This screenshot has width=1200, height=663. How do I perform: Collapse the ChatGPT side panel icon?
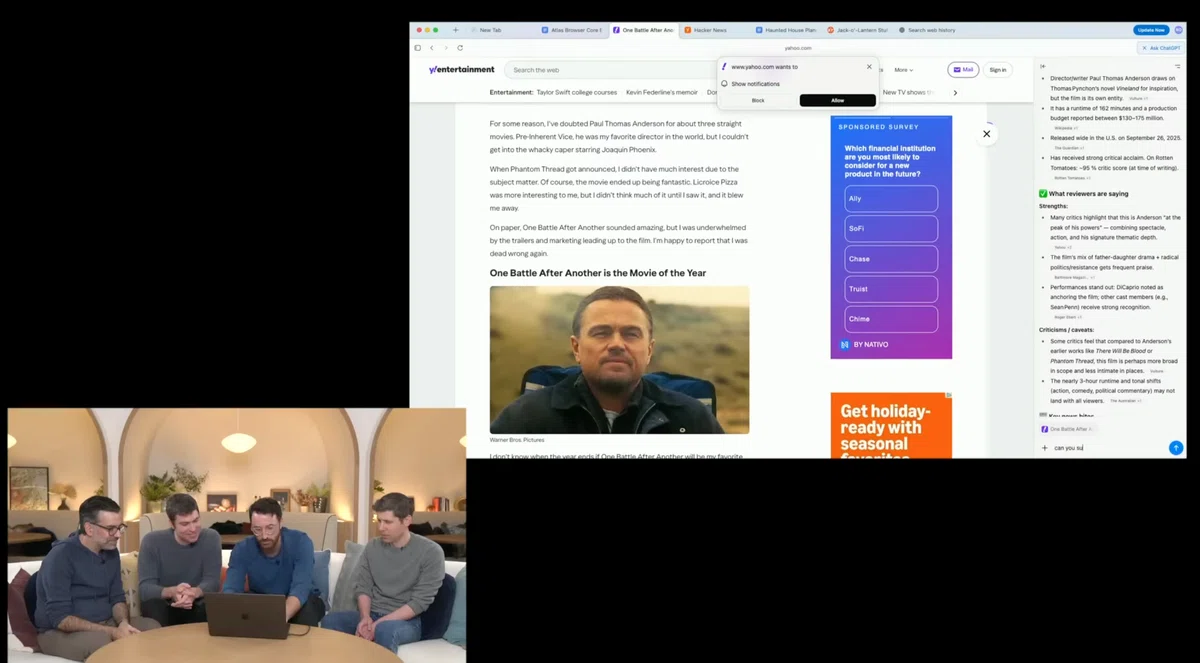click(x=1043, y=66)
